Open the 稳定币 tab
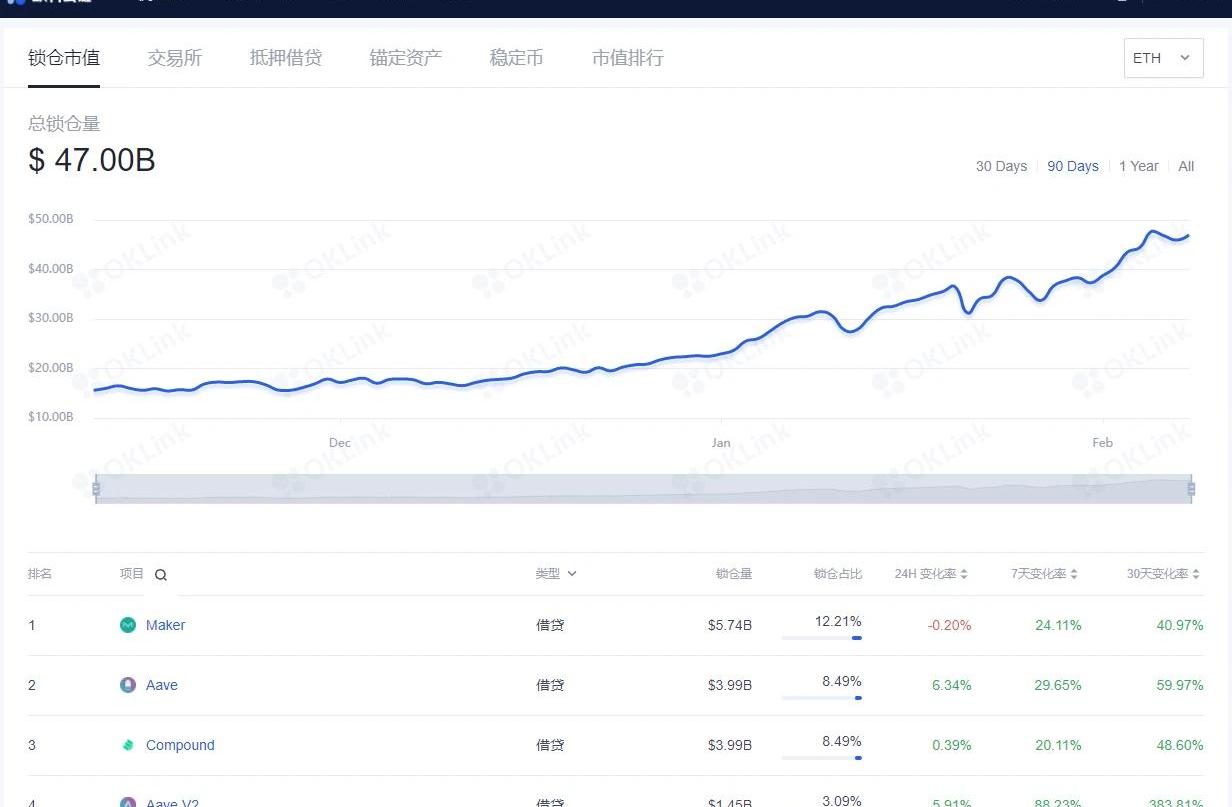Screen dimensions: 1232x807 tap(516, 58)
